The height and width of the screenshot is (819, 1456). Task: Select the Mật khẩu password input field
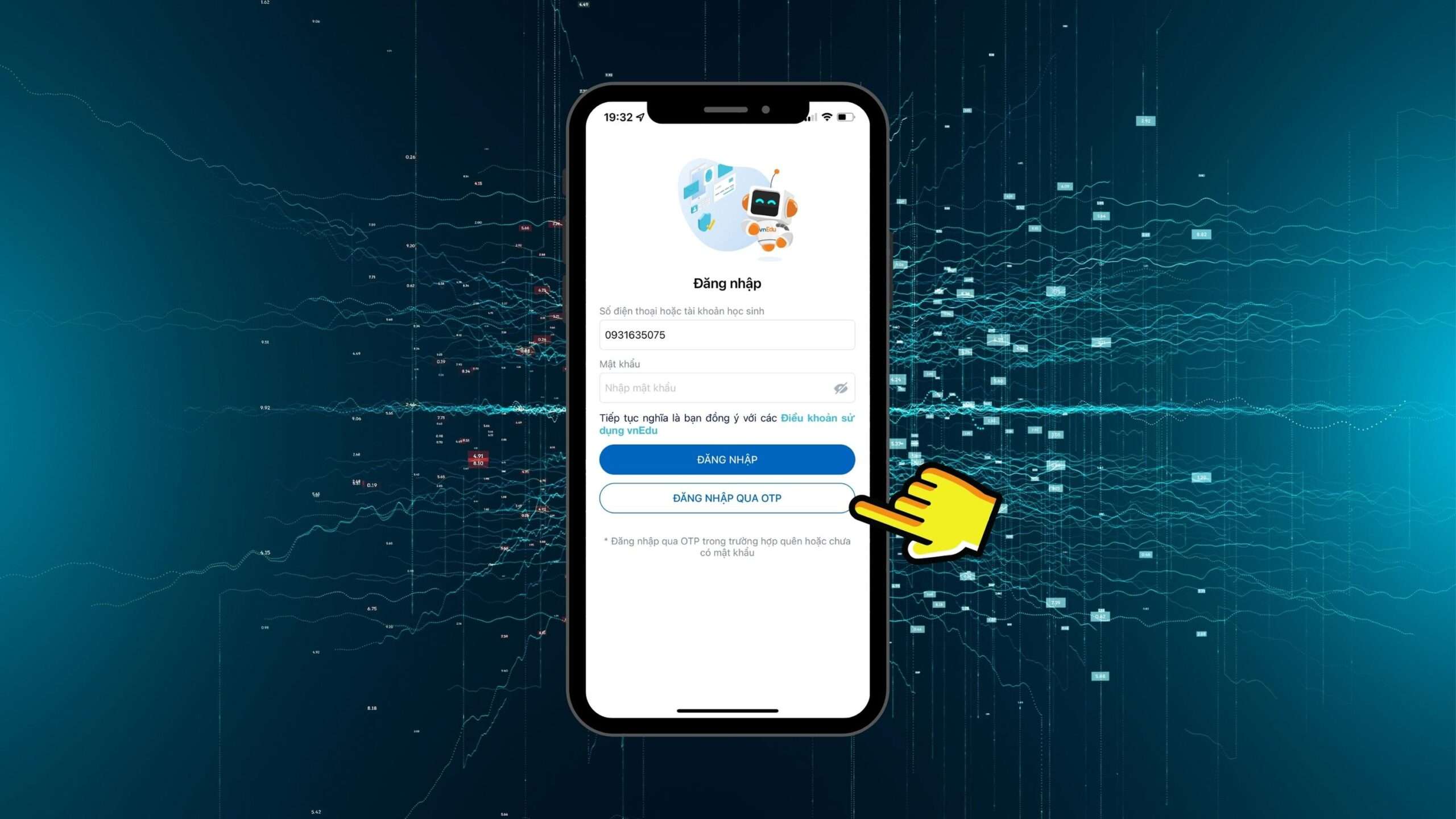727,388
